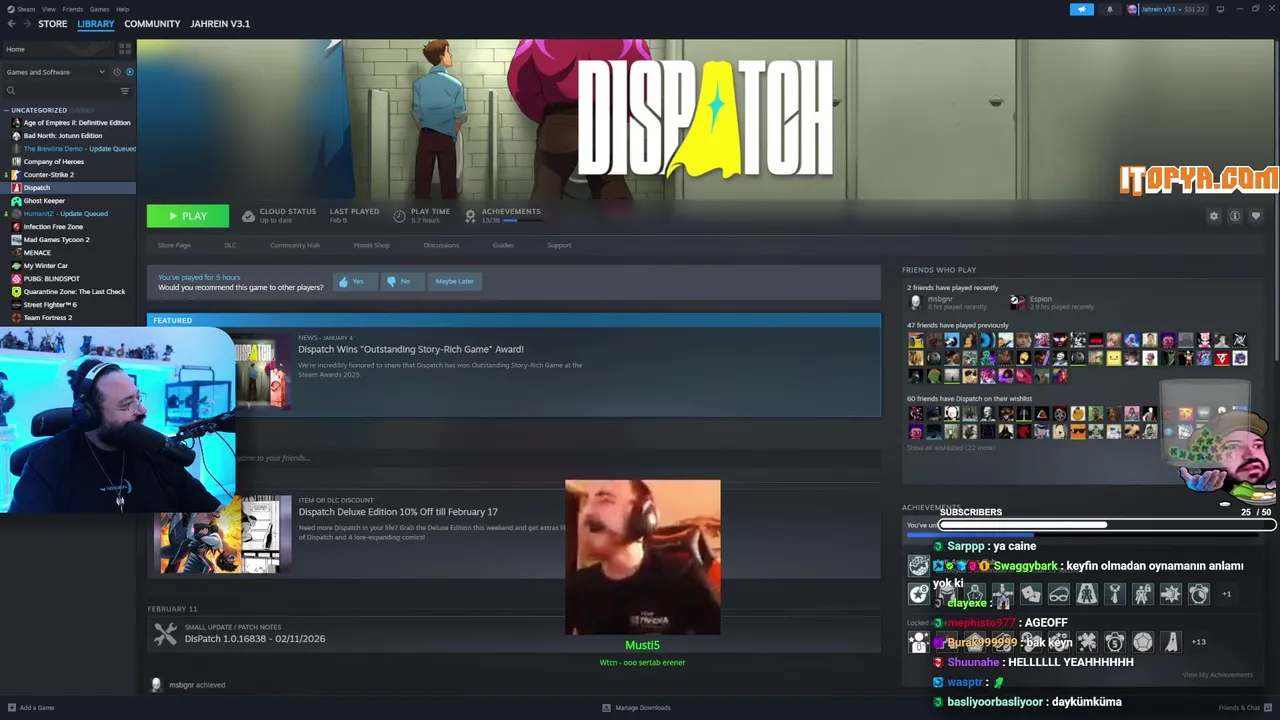Open the Help menu

[x=122, y=9]
